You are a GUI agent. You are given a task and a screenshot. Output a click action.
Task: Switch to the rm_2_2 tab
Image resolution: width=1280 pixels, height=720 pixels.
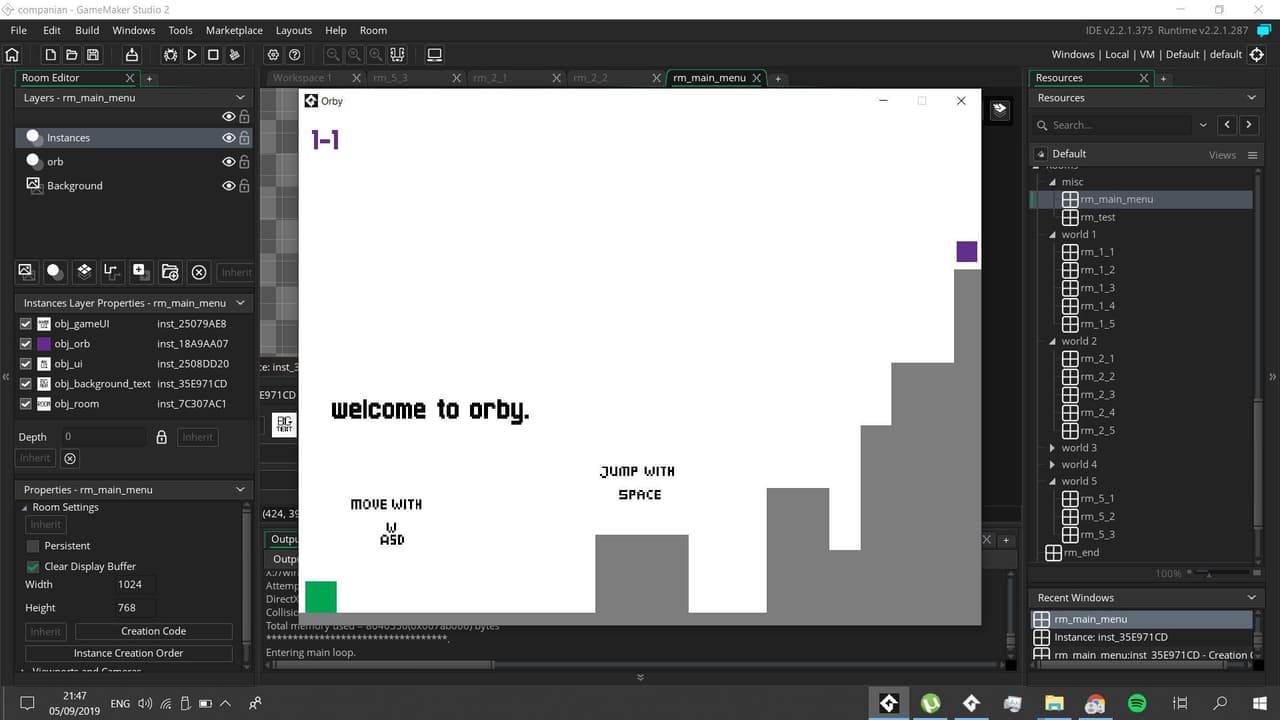point(590,78)
